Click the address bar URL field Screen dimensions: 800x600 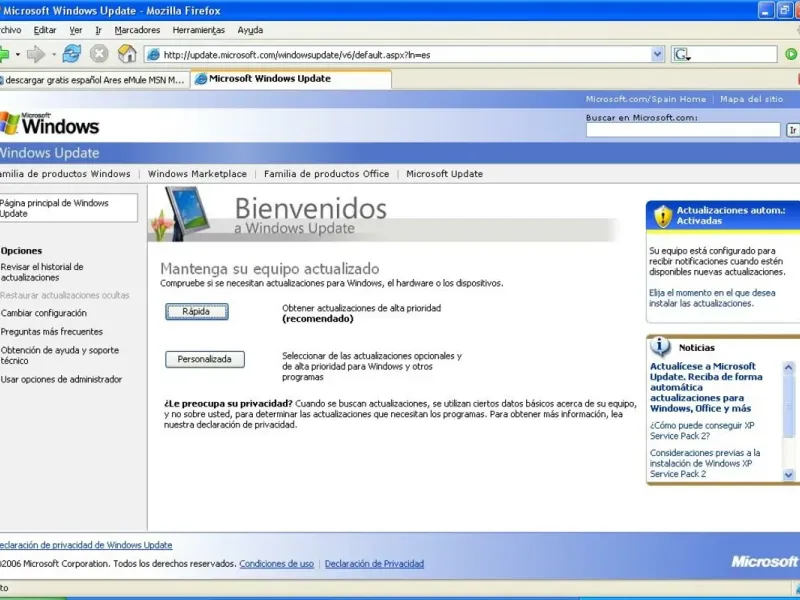[x=404, y=55]
